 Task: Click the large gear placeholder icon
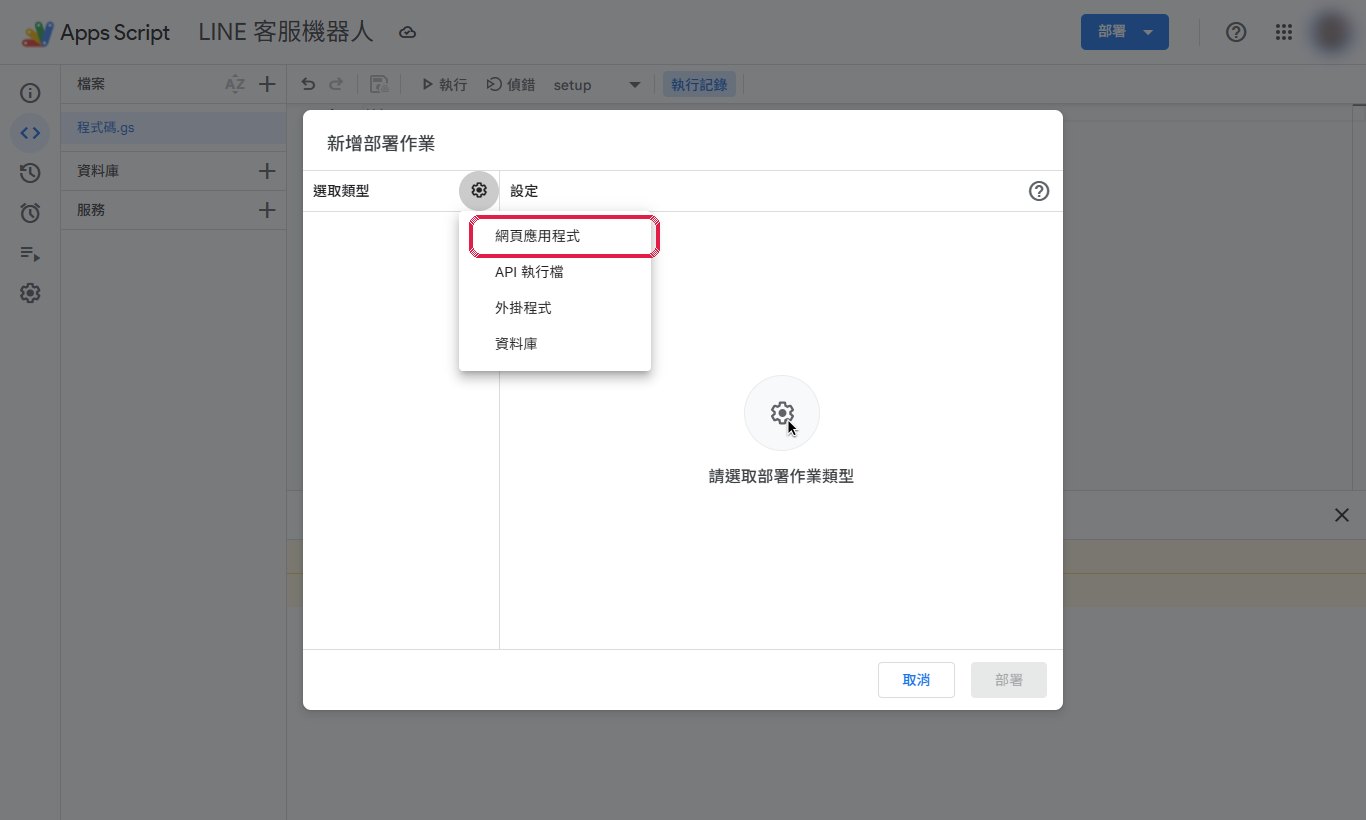[x=782, y=413]
